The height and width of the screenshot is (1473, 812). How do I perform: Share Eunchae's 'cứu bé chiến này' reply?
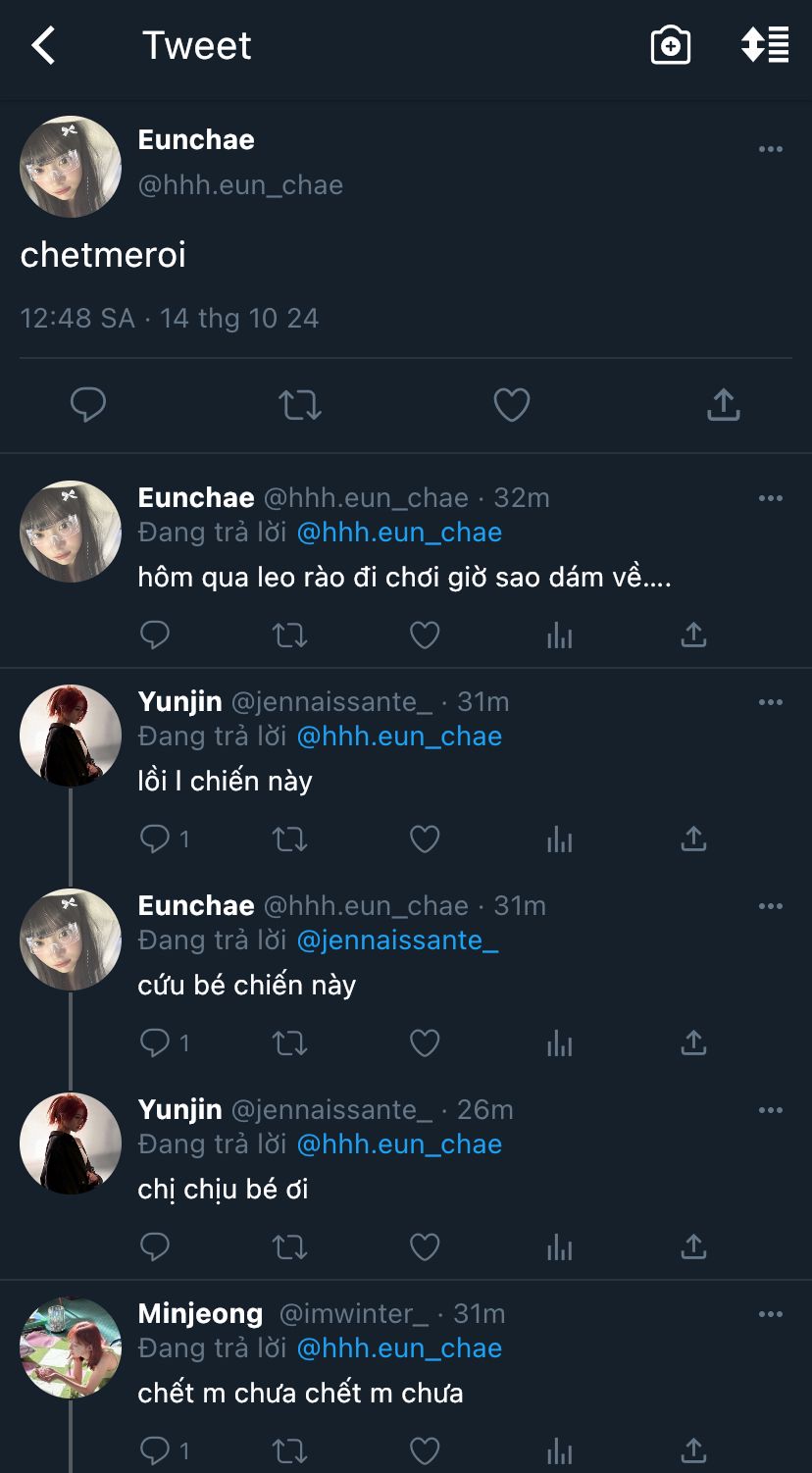tap(693, 1043)
